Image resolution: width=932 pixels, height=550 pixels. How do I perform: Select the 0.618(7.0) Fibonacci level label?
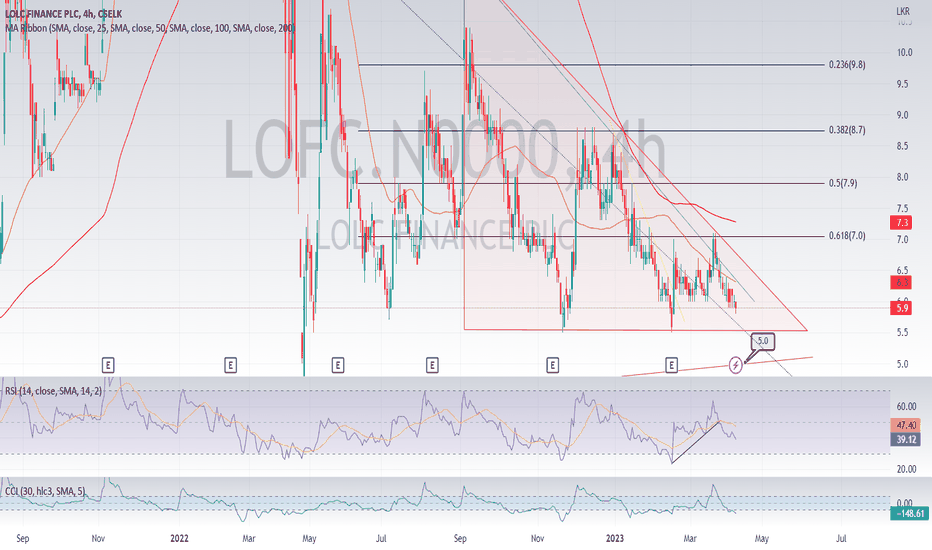point(847,235)
